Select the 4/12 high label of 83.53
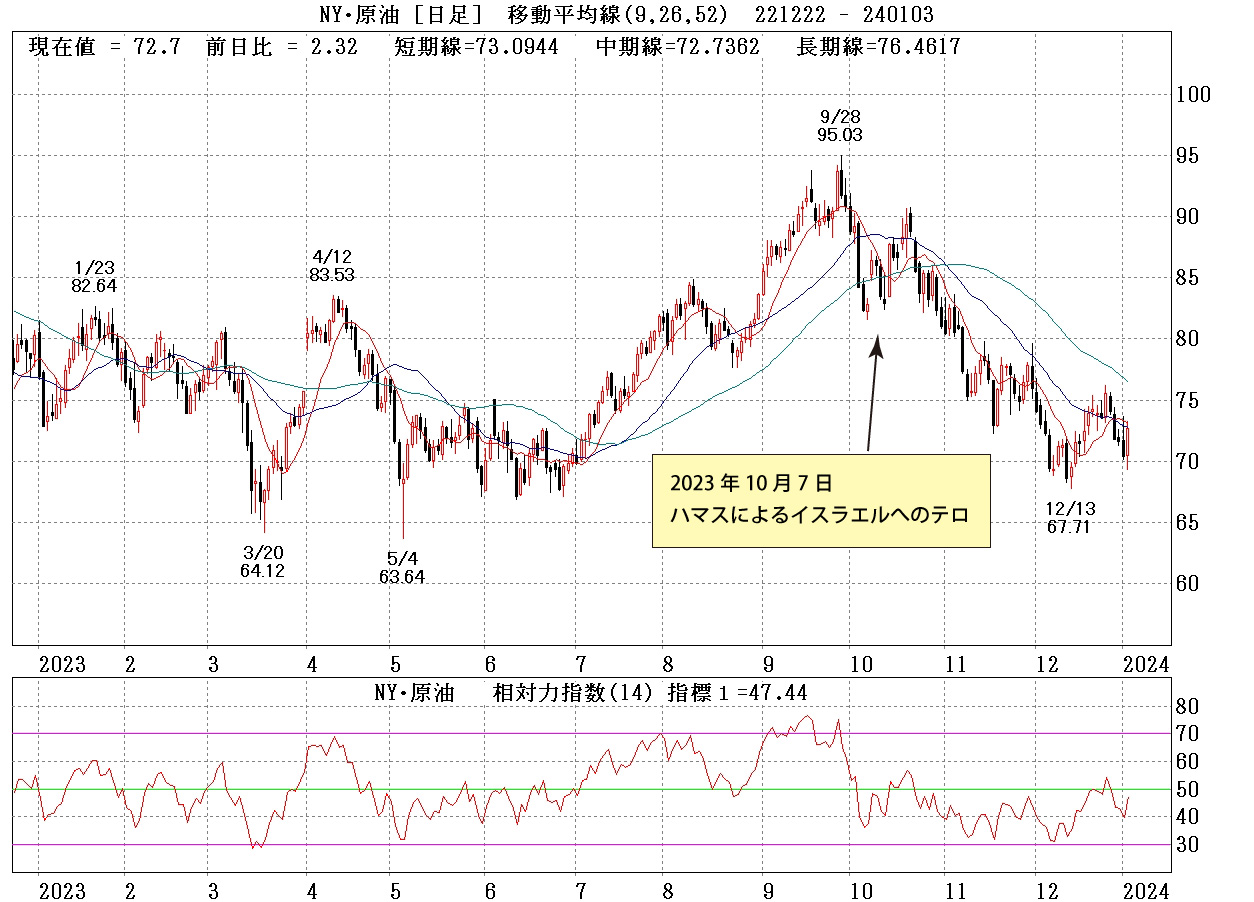 tap(331, 265)
